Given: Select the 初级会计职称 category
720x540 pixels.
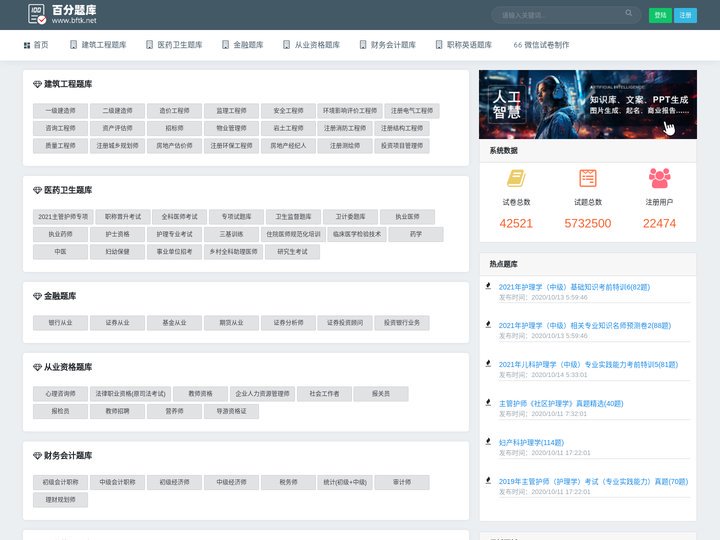Looking at the screenshot, I should coord(60,482).
